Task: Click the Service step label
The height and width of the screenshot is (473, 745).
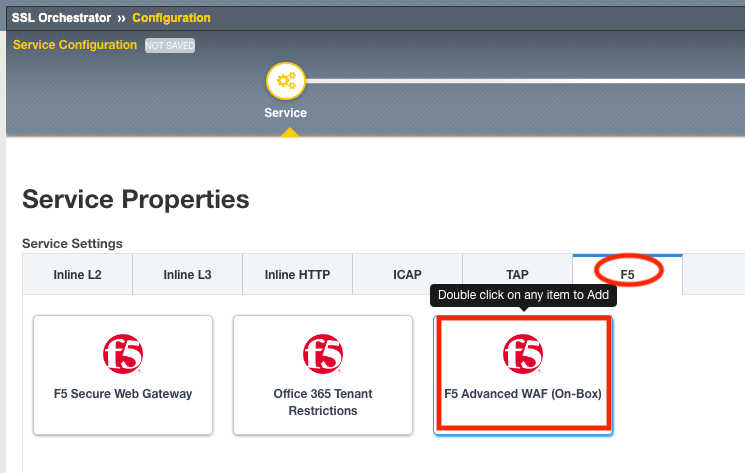Action: (286, 113)
